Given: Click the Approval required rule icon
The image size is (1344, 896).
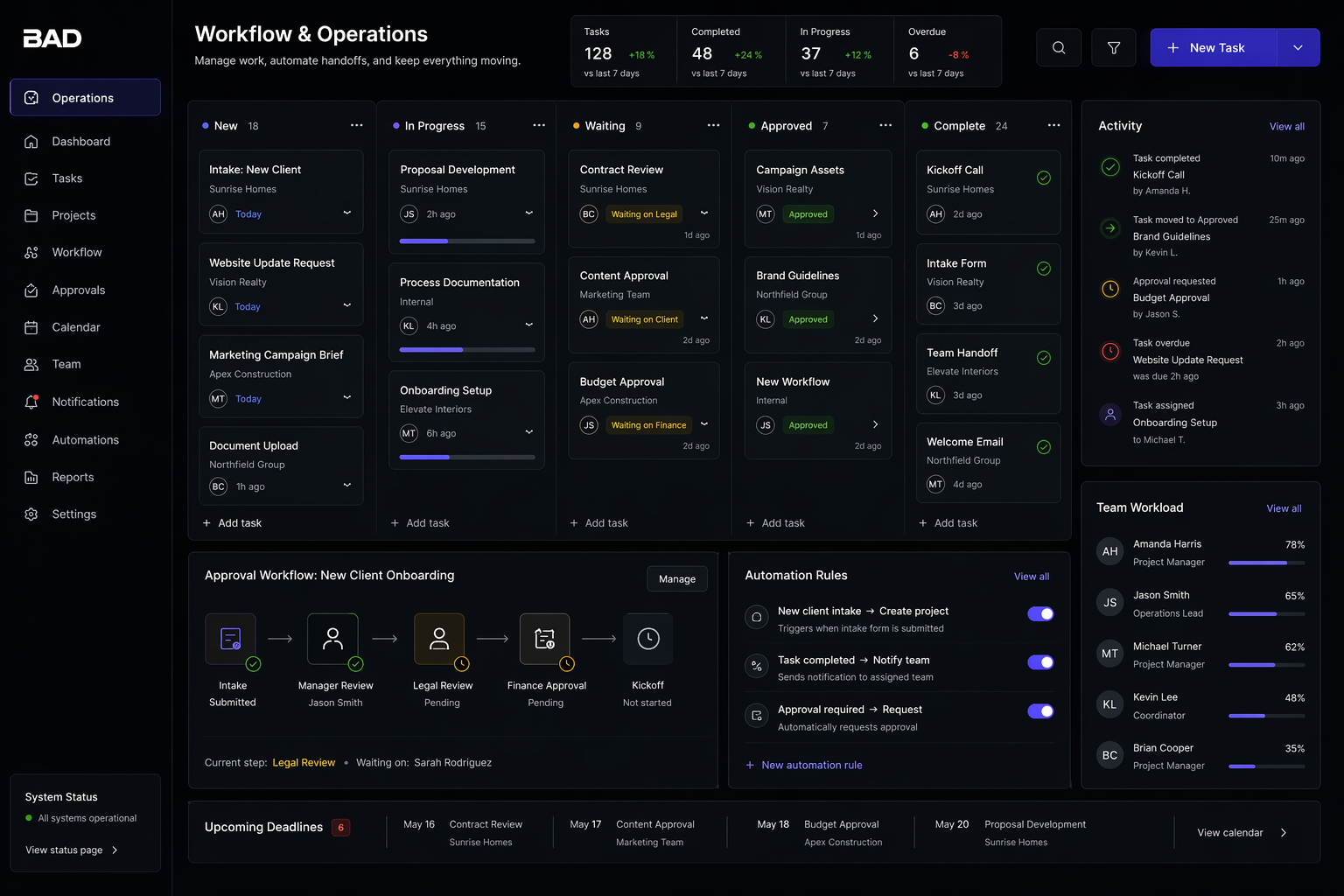Looking at the screenshot, I should coord(757,716).
